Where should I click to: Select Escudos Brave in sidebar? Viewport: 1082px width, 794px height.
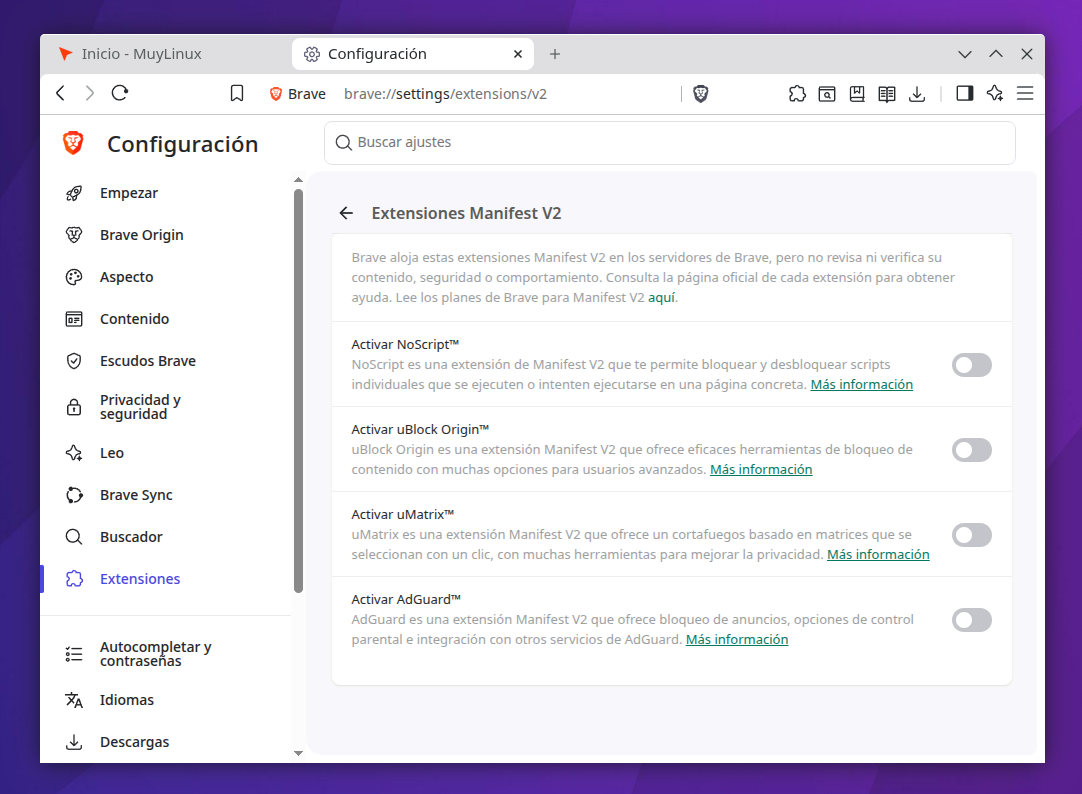coord(148,361)
